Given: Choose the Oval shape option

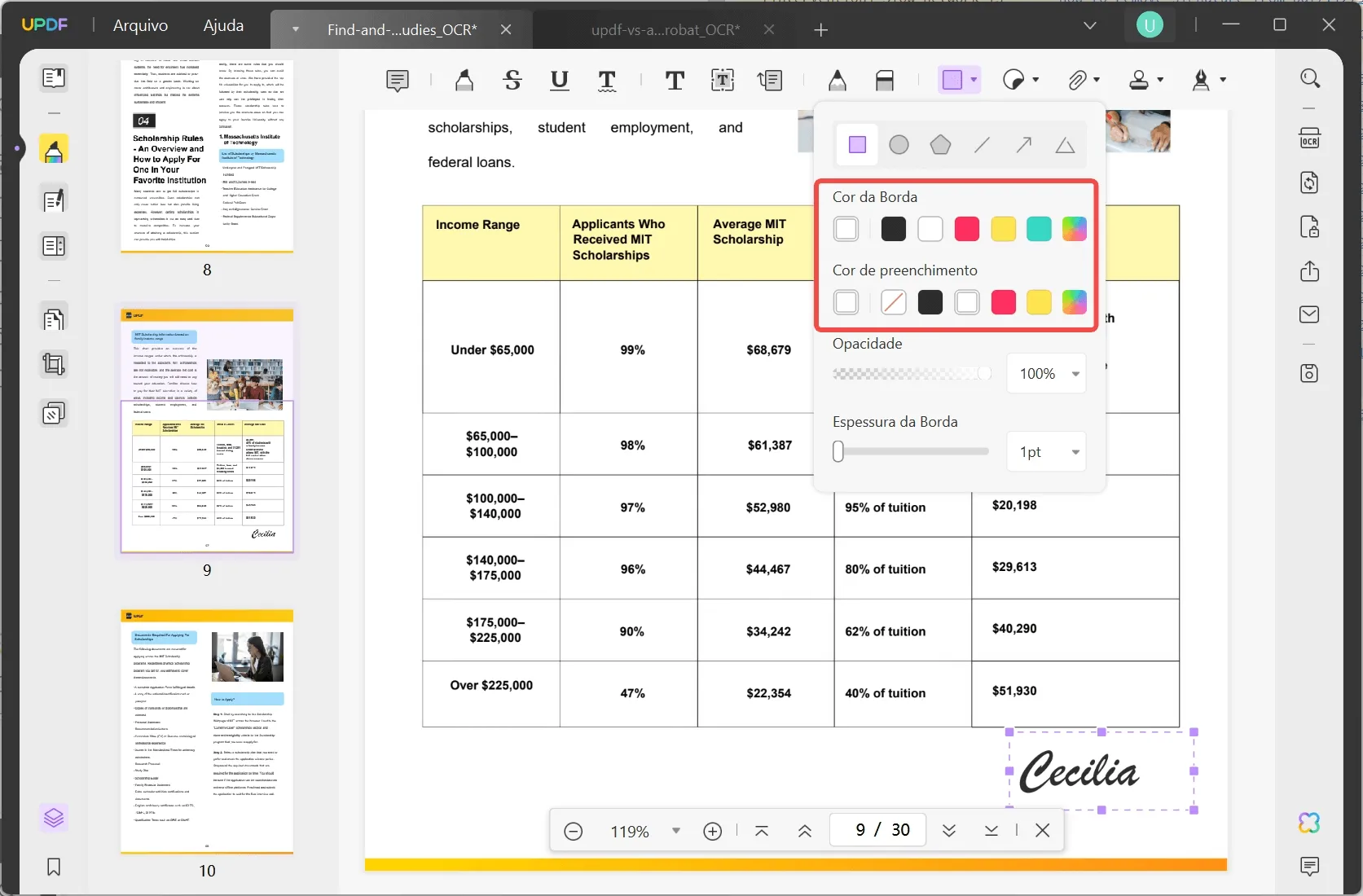Looking at the screenshot, I should (899, 145).
